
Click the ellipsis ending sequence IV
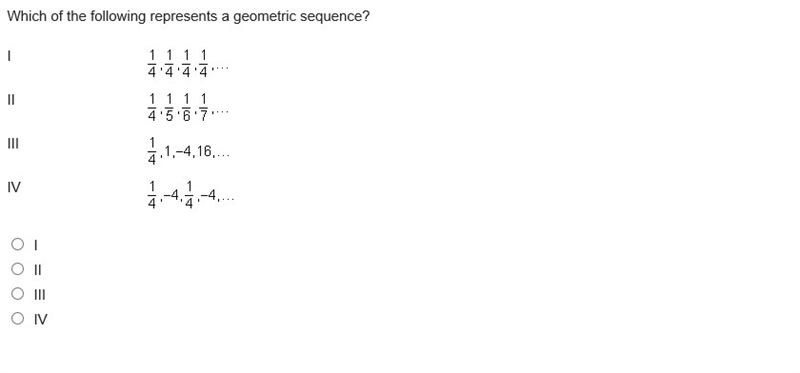(x=227, y=198)
